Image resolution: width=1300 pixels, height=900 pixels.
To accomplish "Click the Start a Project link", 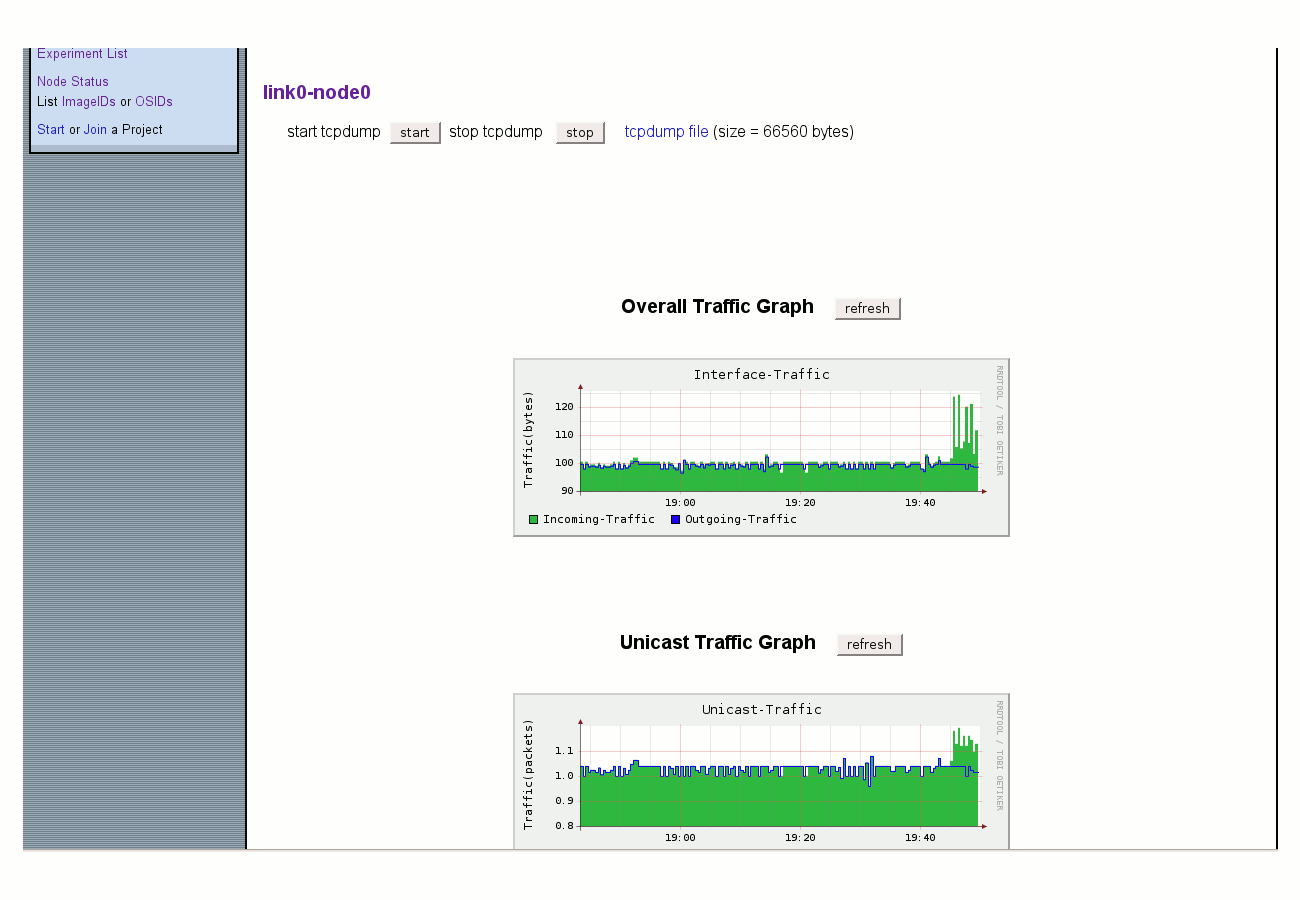I will 51,130.
